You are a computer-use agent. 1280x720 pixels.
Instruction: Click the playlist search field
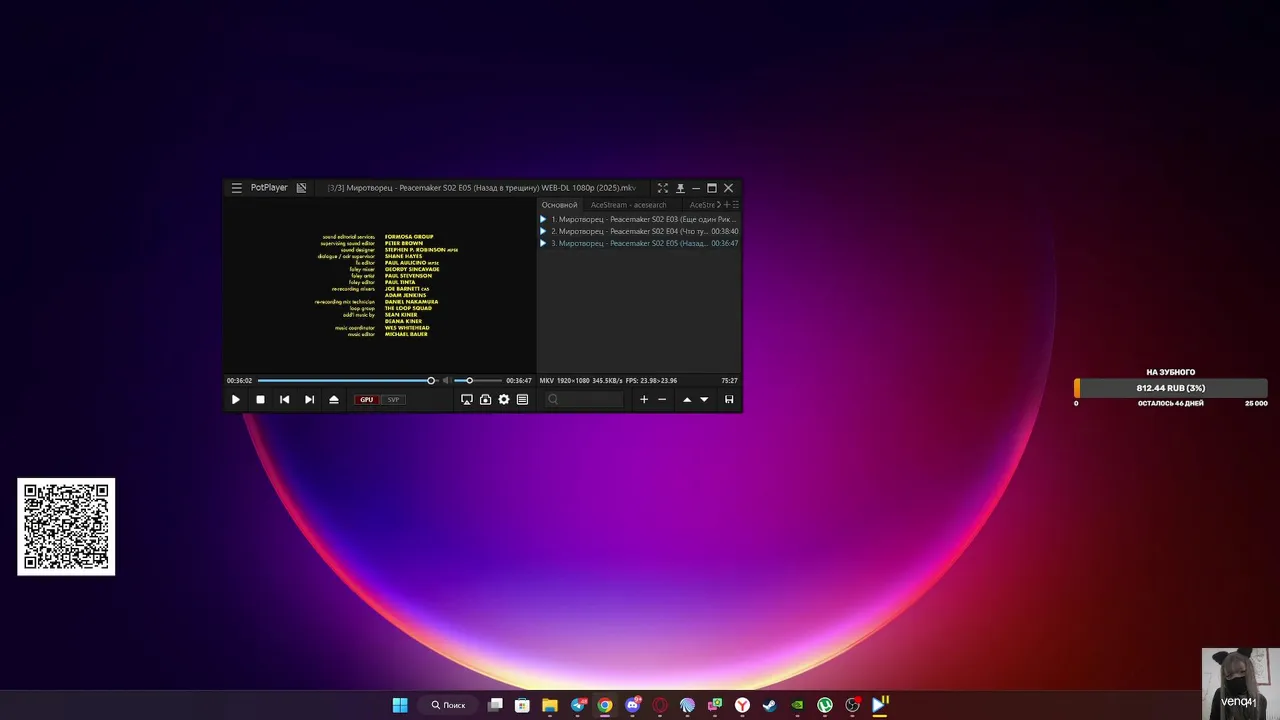pos(584,399)
